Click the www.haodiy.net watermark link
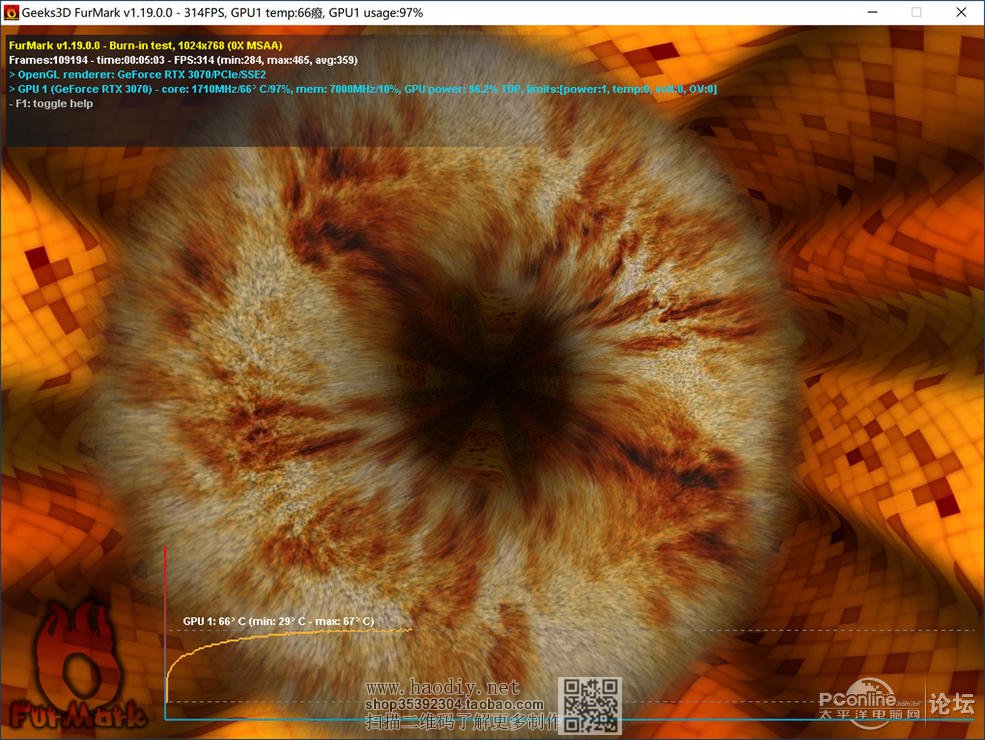This screenshot has height=740, width=985. pos(442,687)
